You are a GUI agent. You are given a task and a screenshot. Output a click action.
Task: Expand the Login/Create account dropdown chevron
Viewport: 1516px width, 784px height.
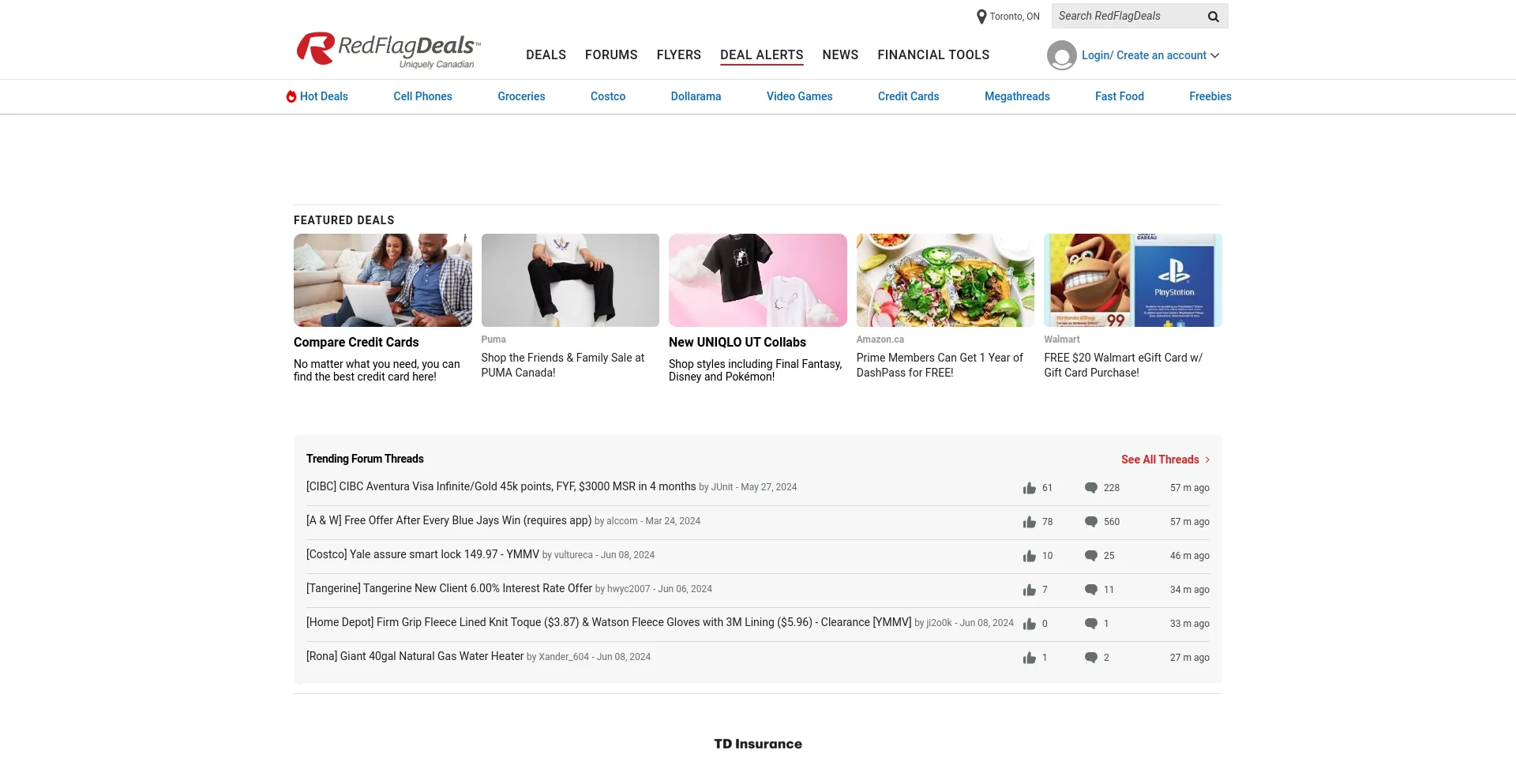click(x=1215, y=55)
